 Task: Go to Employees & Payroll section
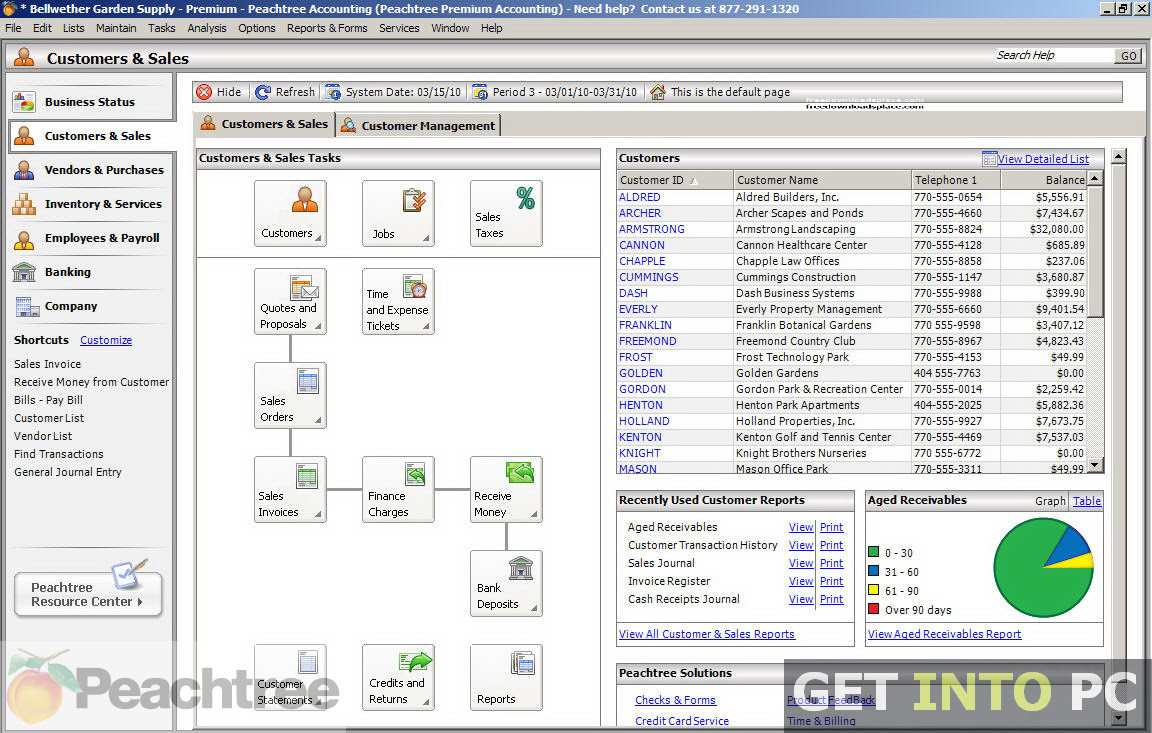tap(90, 238)
